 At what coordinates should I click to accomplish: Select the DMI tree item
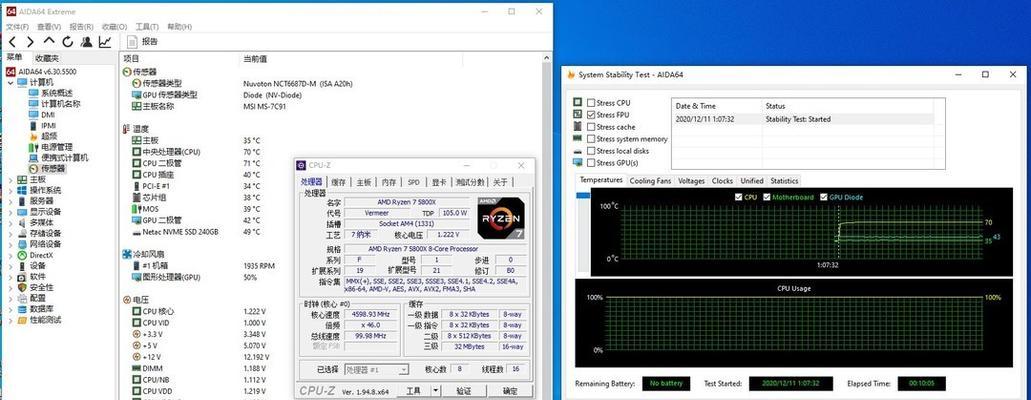48,114
